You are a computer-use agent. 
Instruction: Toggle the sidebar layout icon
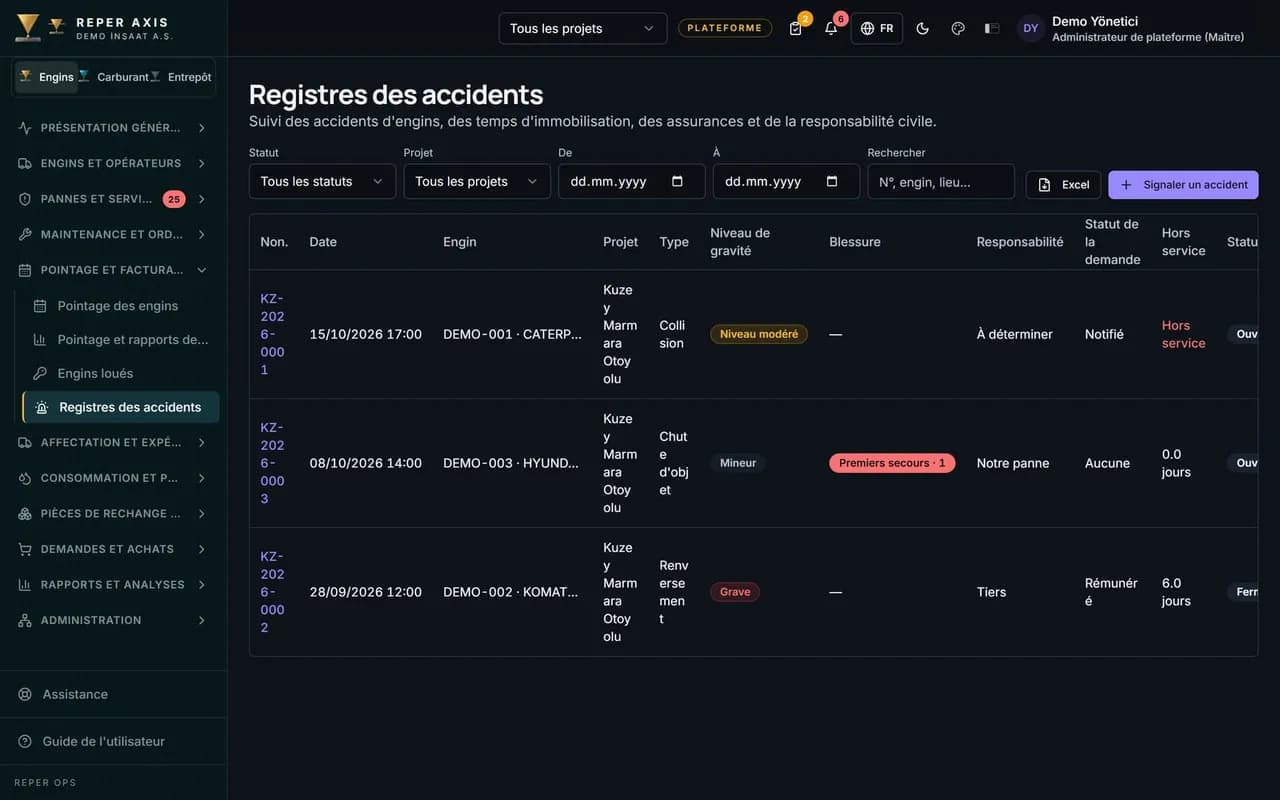[x=992, y=28]
